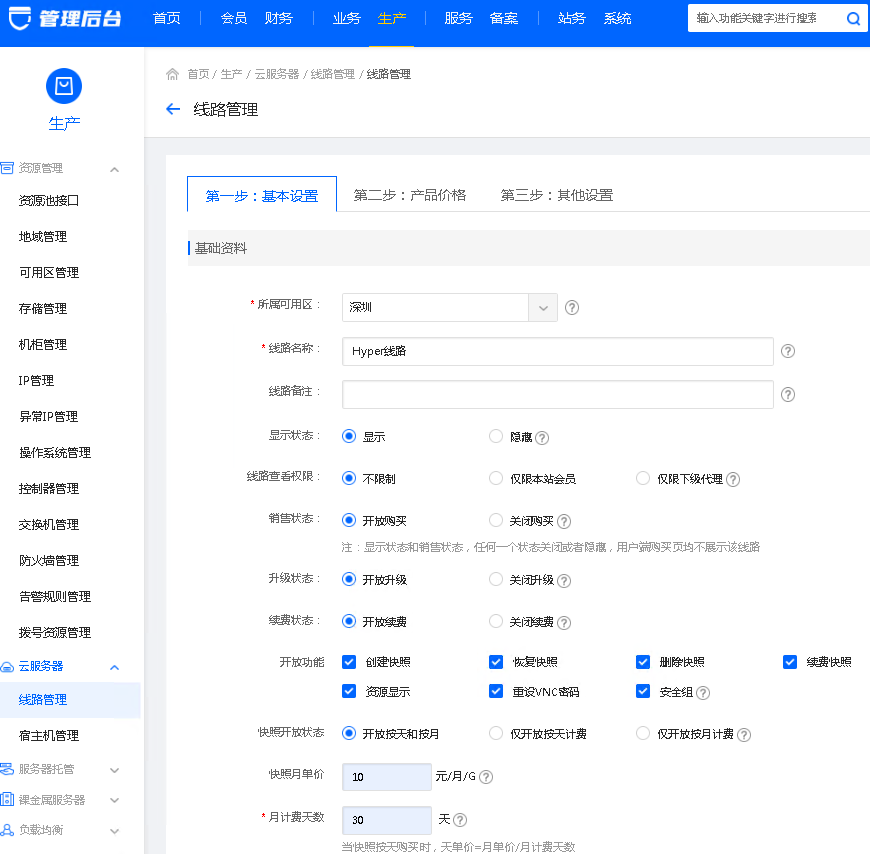Screen dimensions: 870x854
Task: Click the 快照月单价 input showing 10
Action: tap(387, 777)
